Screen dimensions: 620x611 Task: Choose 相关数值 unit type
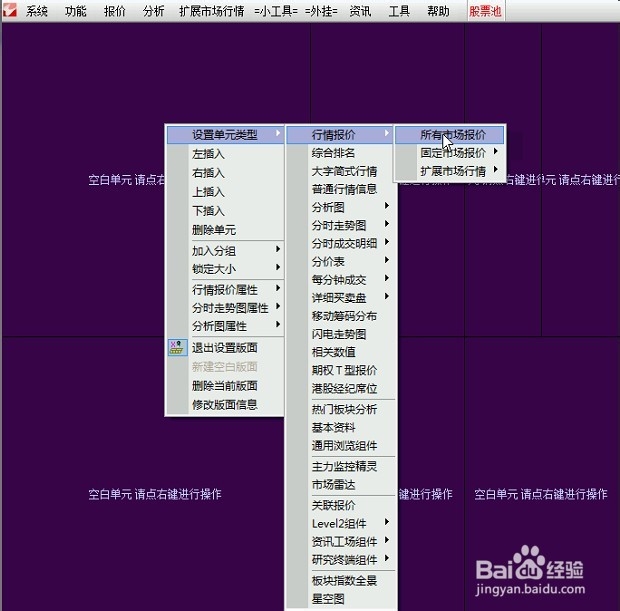[341, 352]
